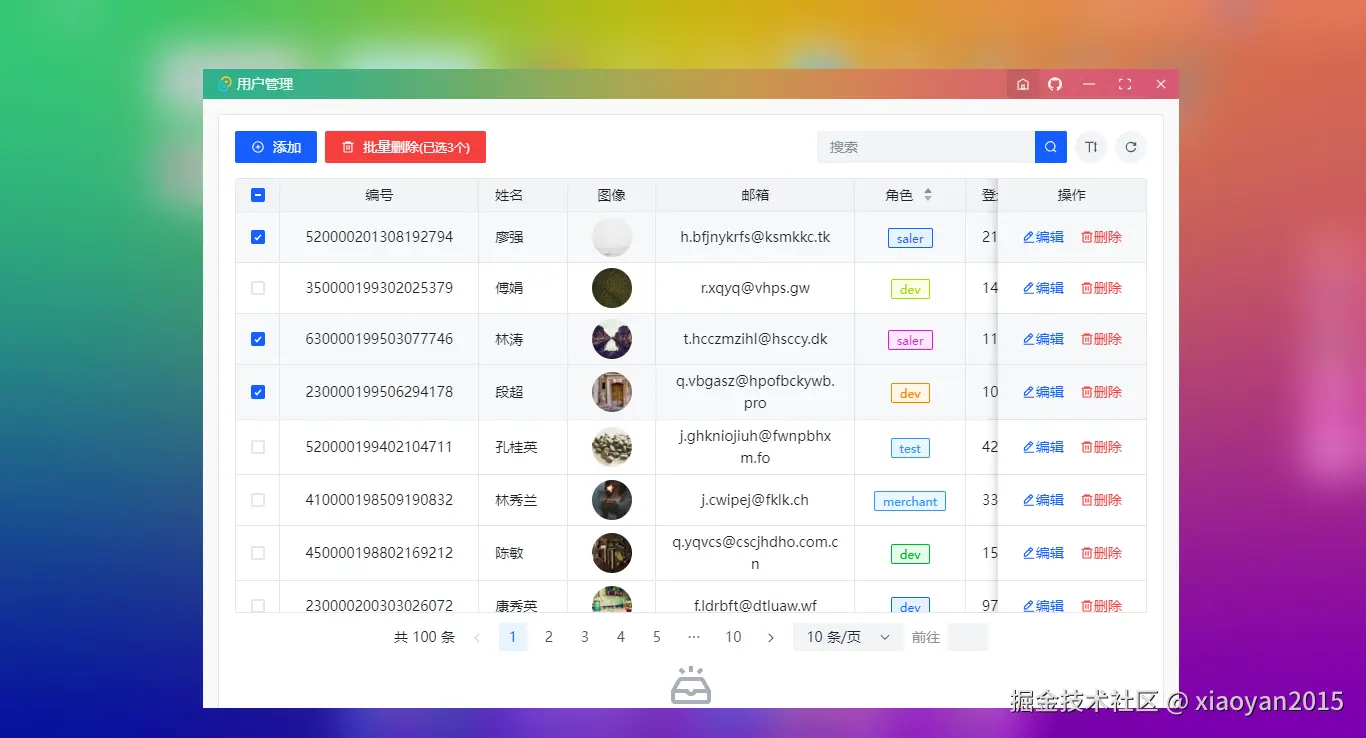Click ID 410000198509190832
This screenshot has height=738, width=1366.
tap(379, 500)
